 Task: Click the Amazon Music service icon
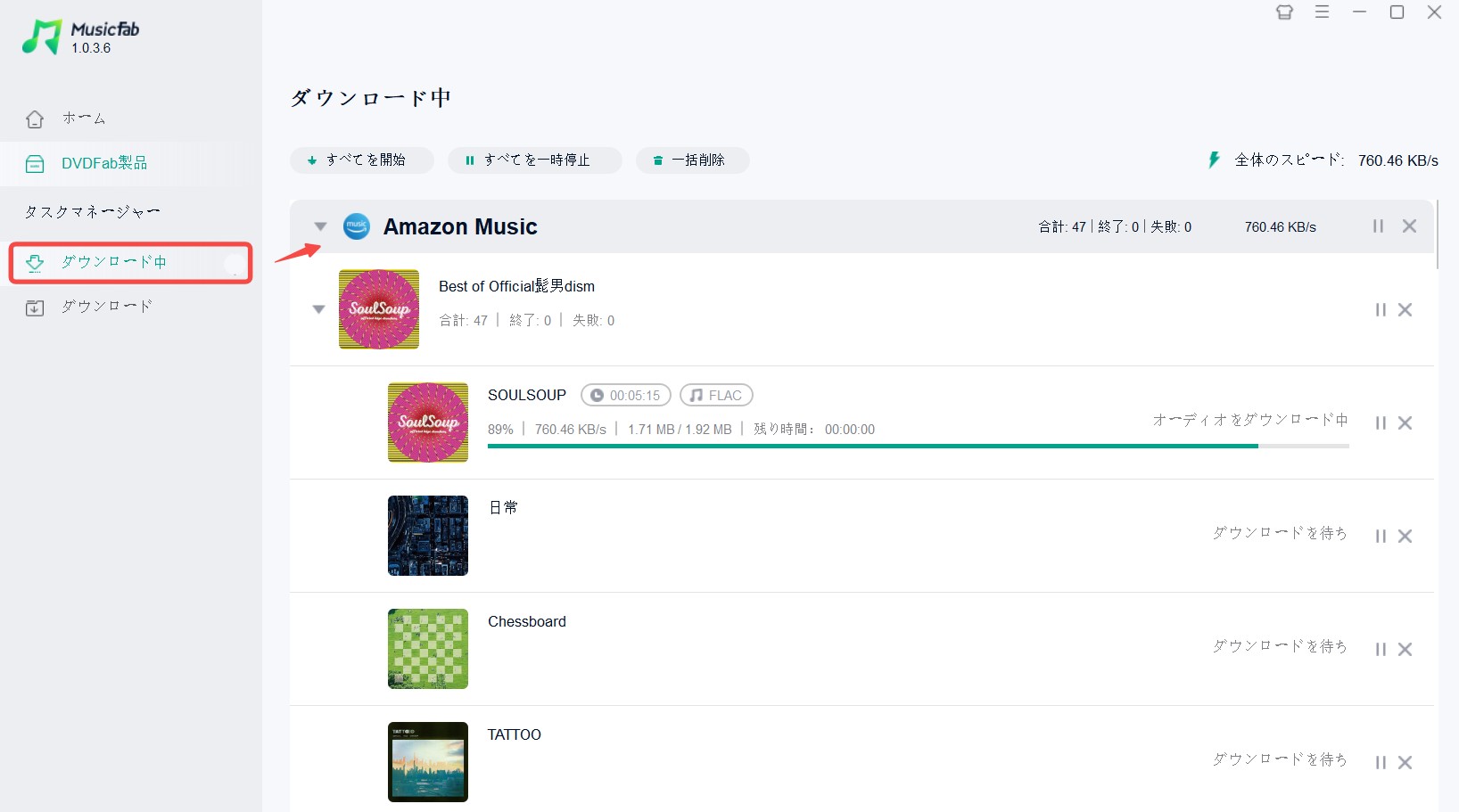point(357,226)
